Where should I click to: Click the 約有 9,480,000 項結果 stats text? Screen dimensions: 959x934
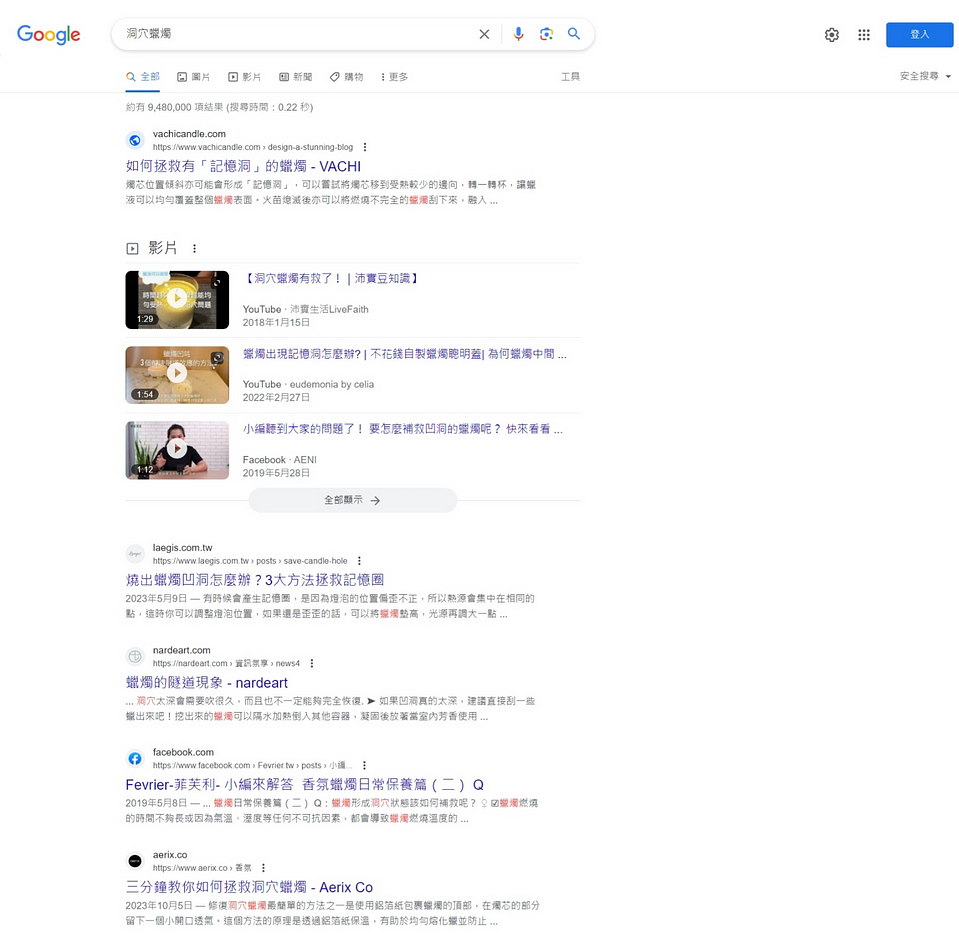tap(219, 107)
